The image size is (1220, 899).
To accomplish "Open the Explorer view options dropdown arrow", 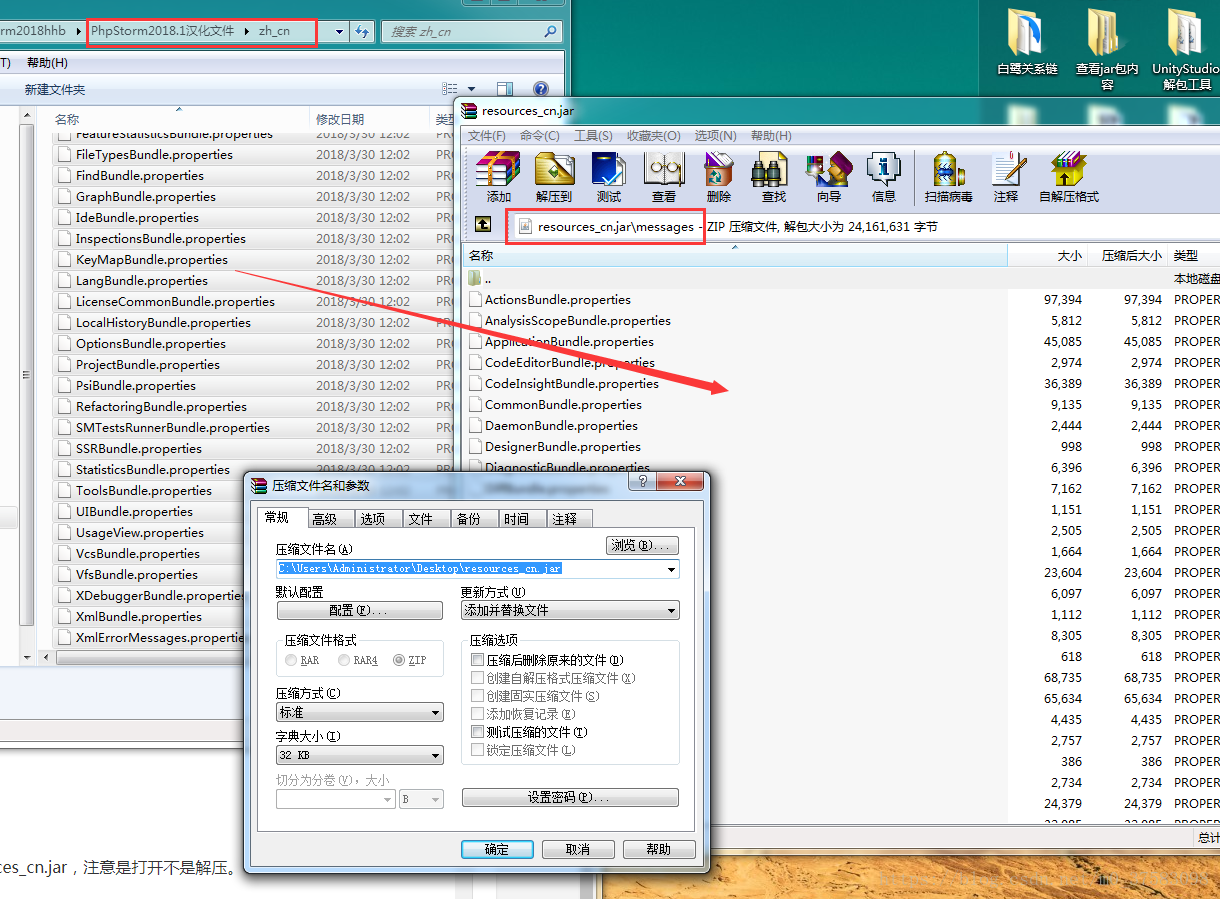I will point(472,89).
